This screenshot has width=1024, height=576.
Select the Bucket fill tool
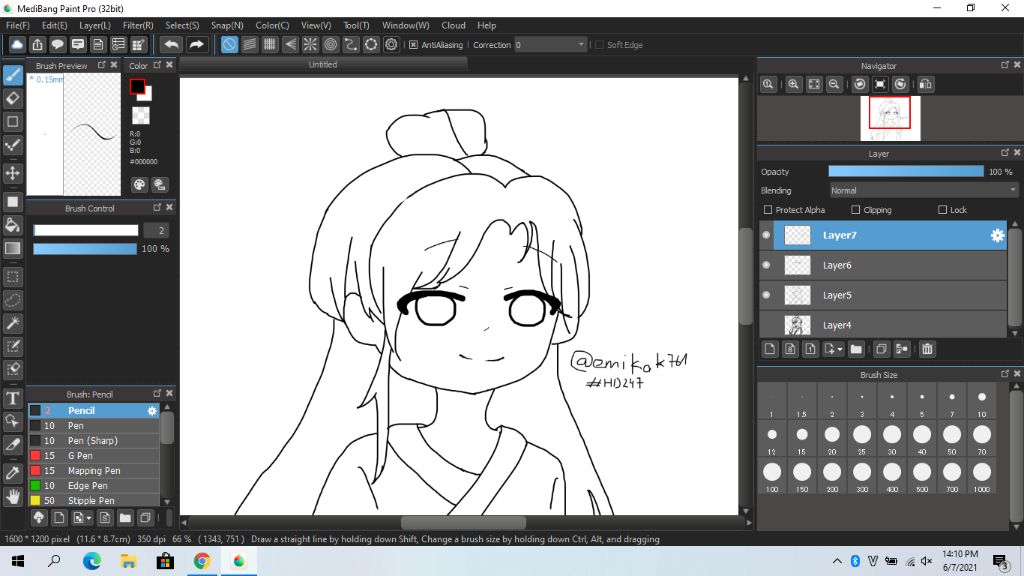12,225
